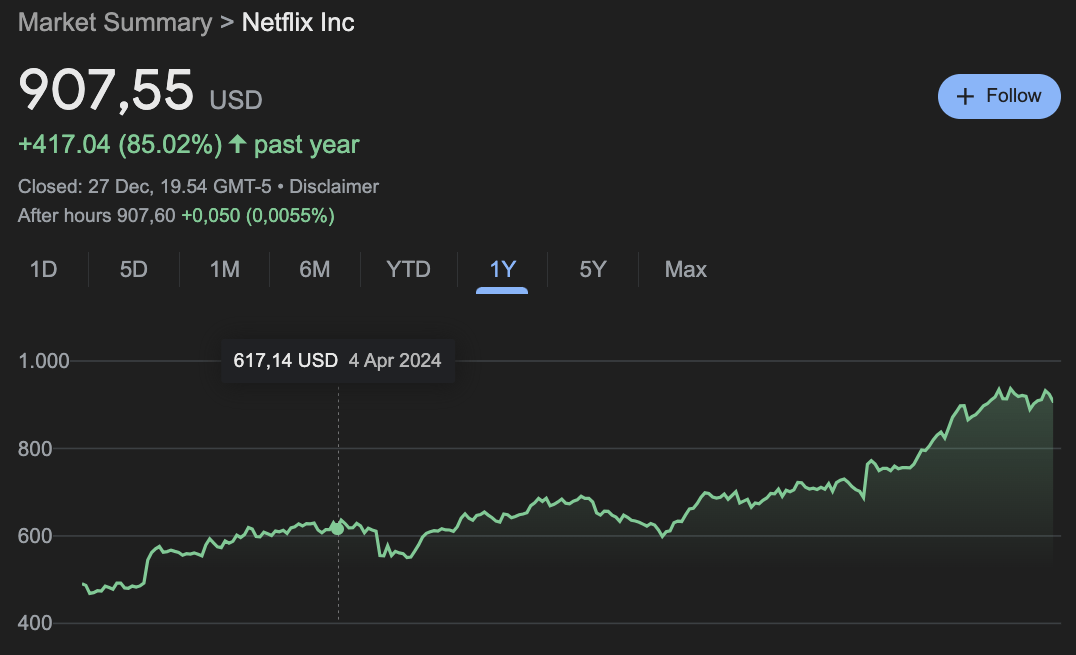Click the after hours 907,60 price

[x=147, y=215]
